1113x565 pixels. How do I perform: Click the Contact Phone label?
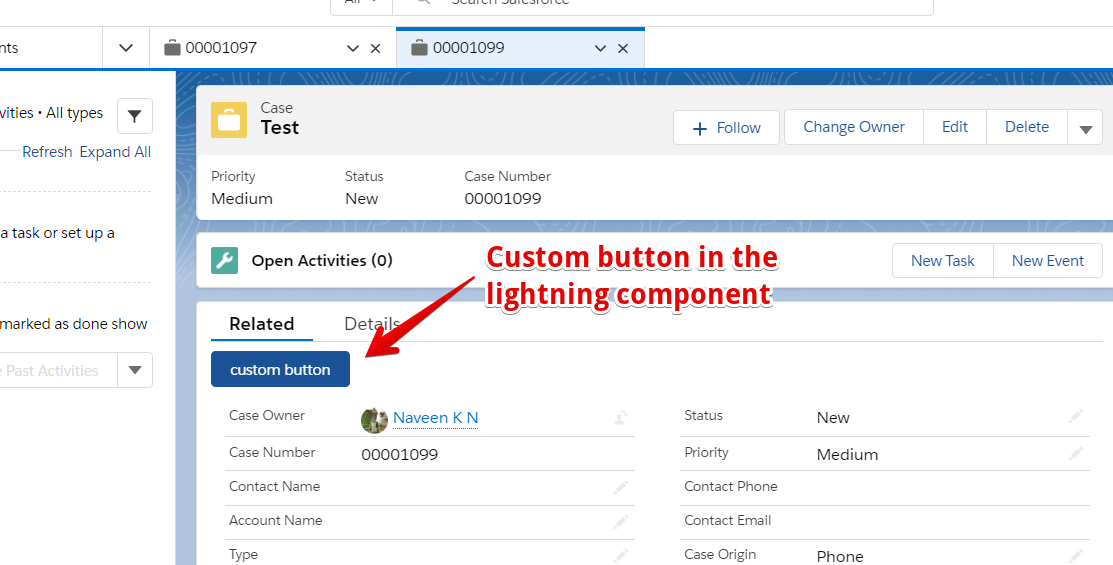(x=730, y=486)
